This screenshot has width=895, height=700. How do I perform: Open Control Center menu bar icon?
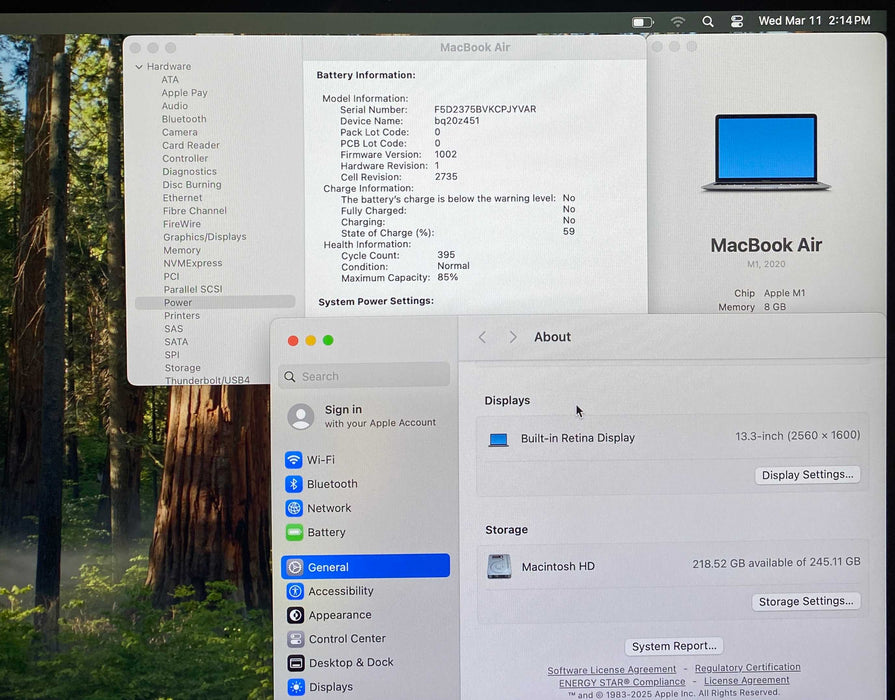tap(737, 22)
